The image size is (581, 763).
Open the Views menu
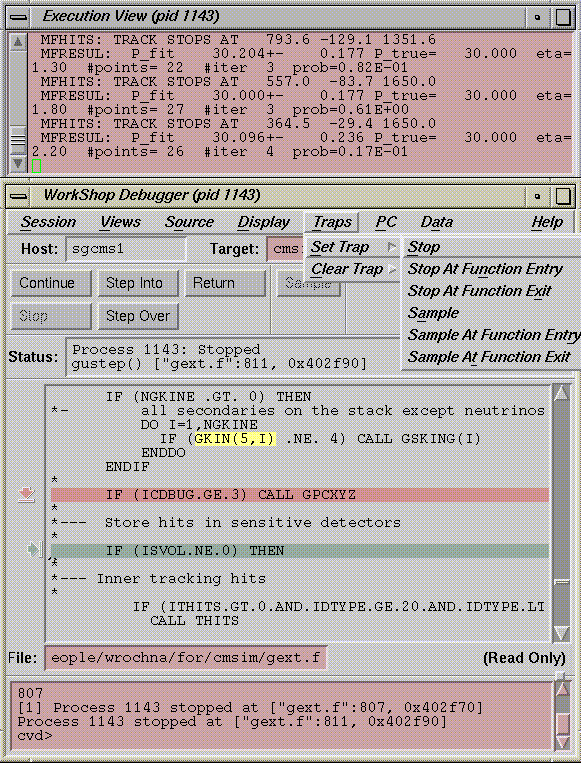[x=120, y=222]
